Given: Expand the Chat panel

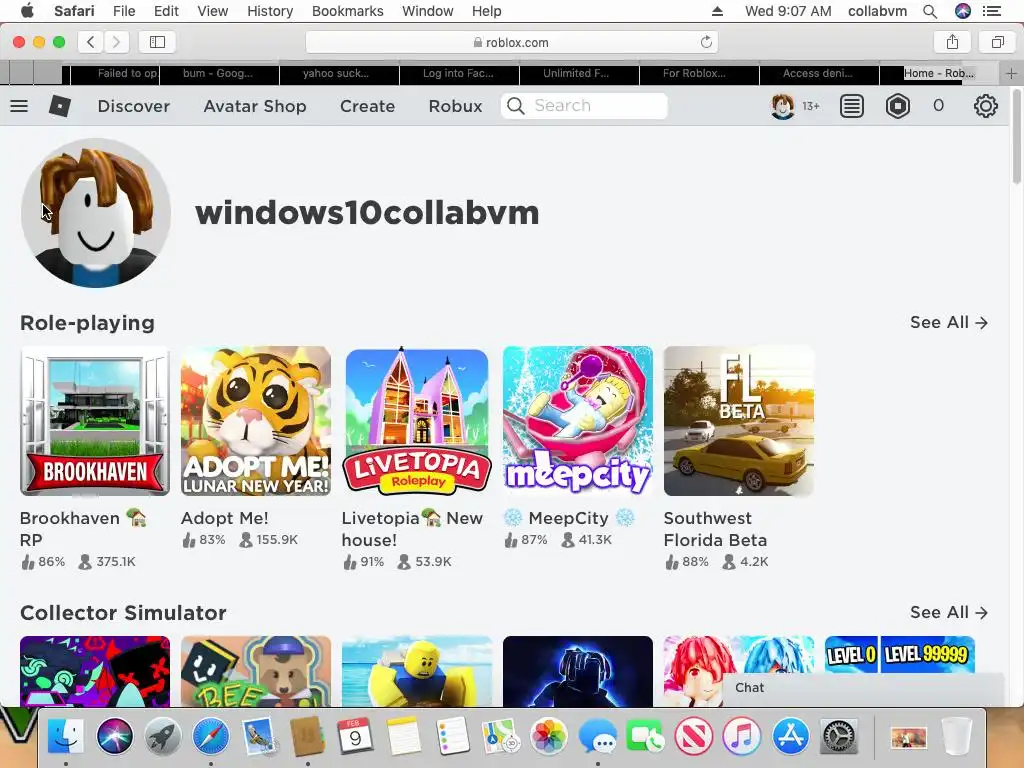Looking at the screenshot, I should (x=863, y=688).
